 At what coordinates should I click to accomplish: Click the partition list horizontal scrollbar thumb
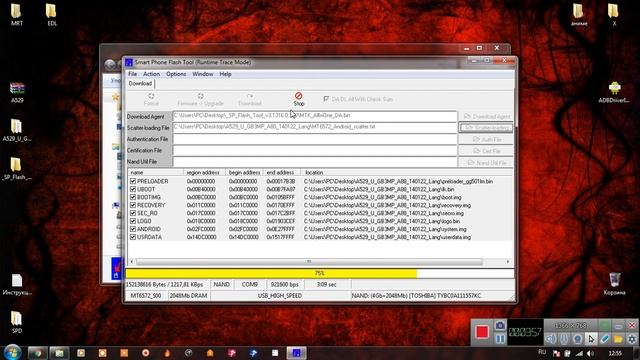coord(309,262)
